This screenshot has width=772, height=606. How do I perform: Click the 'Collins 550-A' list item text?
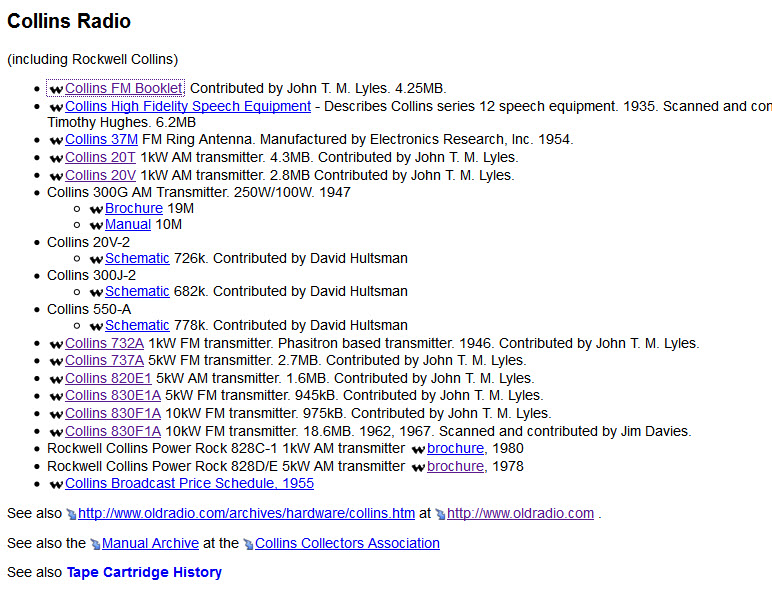(89, 309)
